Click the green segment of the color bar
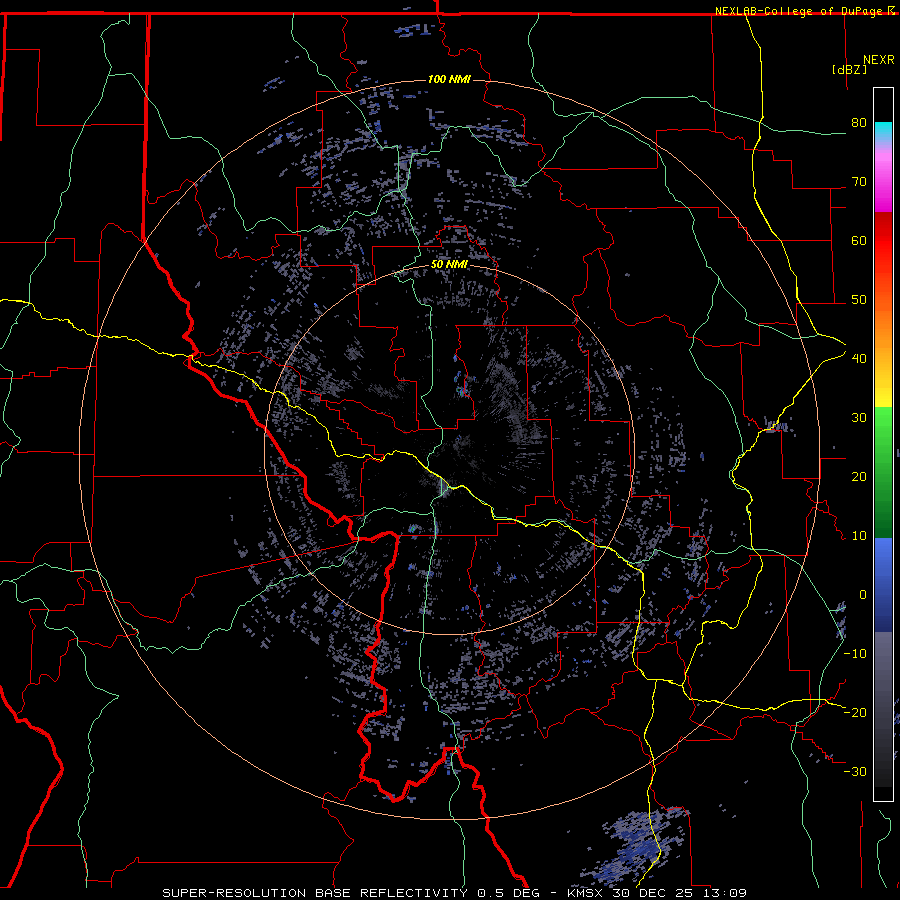 click(x=883, y=472)
